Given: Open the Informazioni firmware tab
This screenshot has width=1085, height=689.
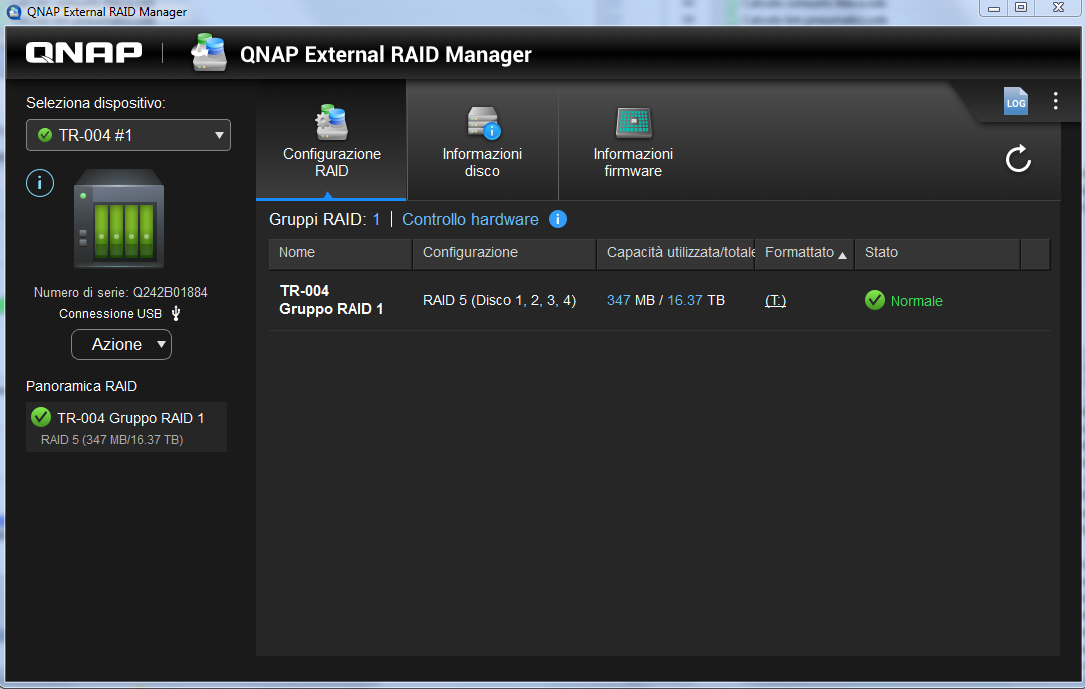Looking at the screenshot, I should (632, 141).
